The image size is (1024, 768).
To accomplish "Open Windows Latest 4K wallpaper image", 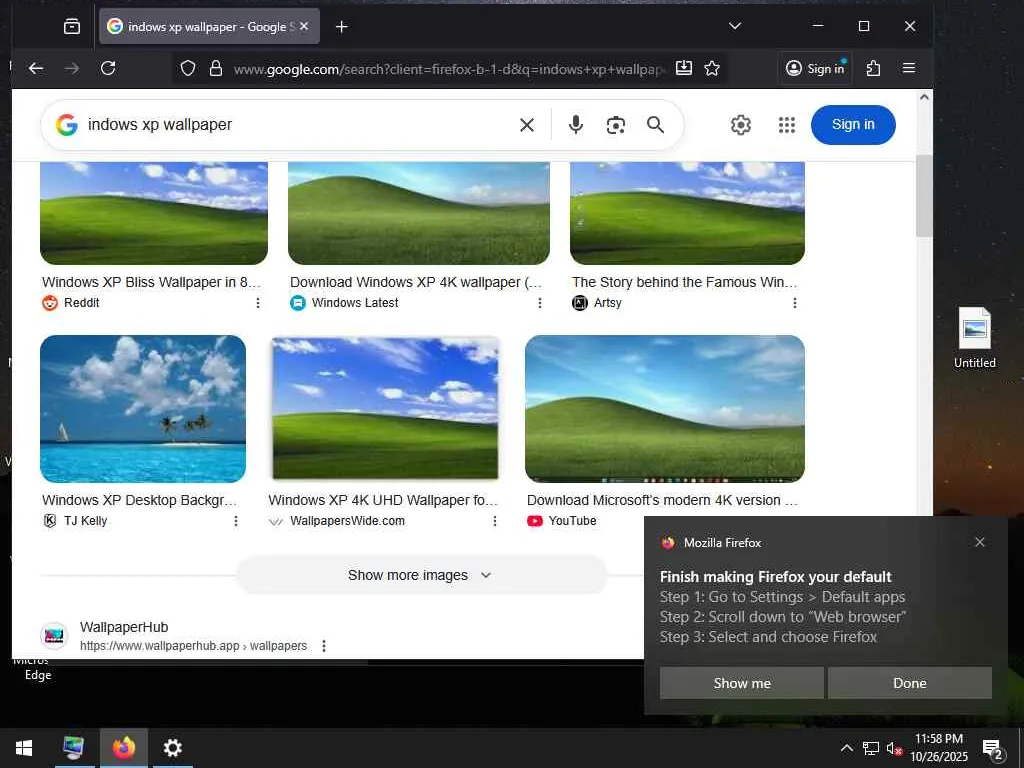I will click(419, 213).
